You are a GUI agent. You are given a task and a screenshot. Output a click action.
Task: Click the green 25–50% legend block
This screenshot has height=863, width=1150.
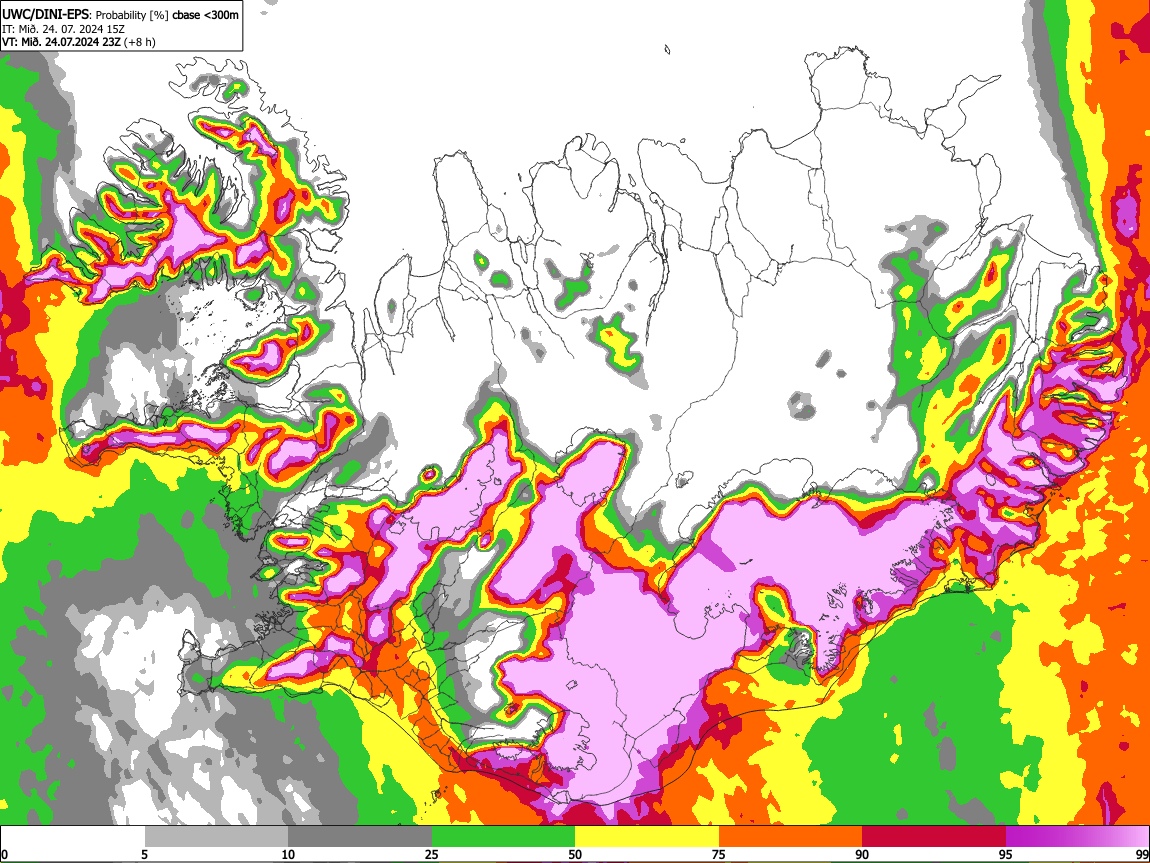click(x=503, y=837)
